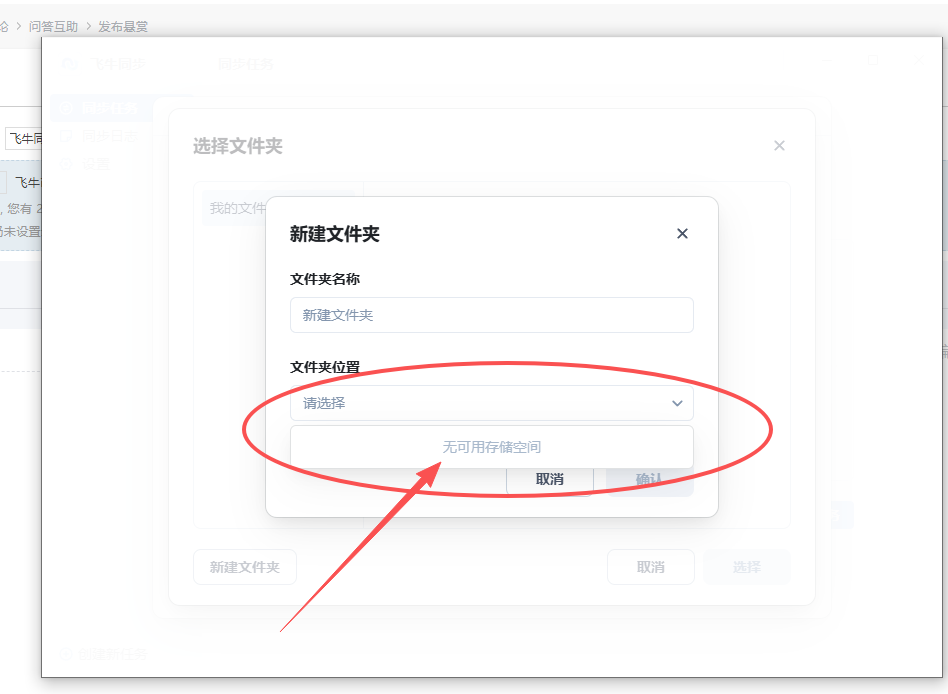
Task: Close the 选择文件夹 dialog
Action: [779, 146]
